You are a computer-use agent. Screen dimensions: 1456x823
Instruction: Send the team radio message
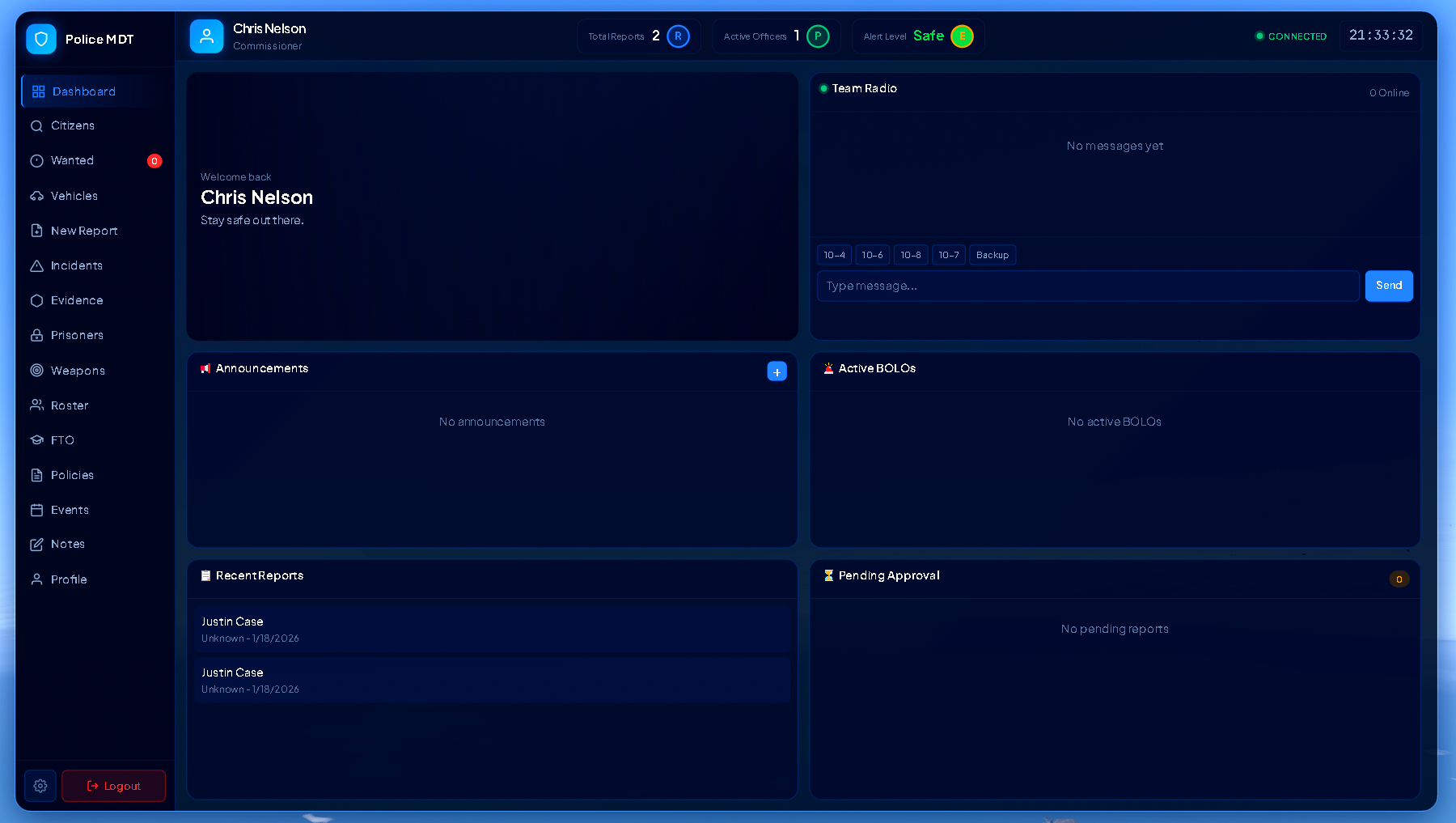click(x=1388, y=286)
